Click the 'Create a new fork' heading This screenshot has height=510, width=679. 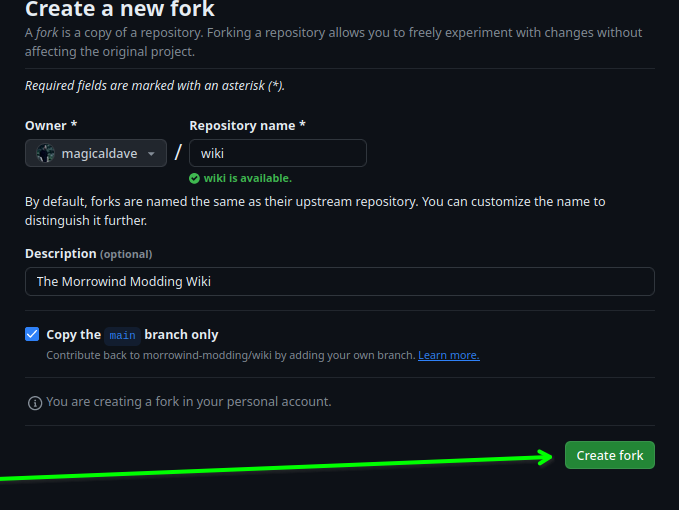120,9
